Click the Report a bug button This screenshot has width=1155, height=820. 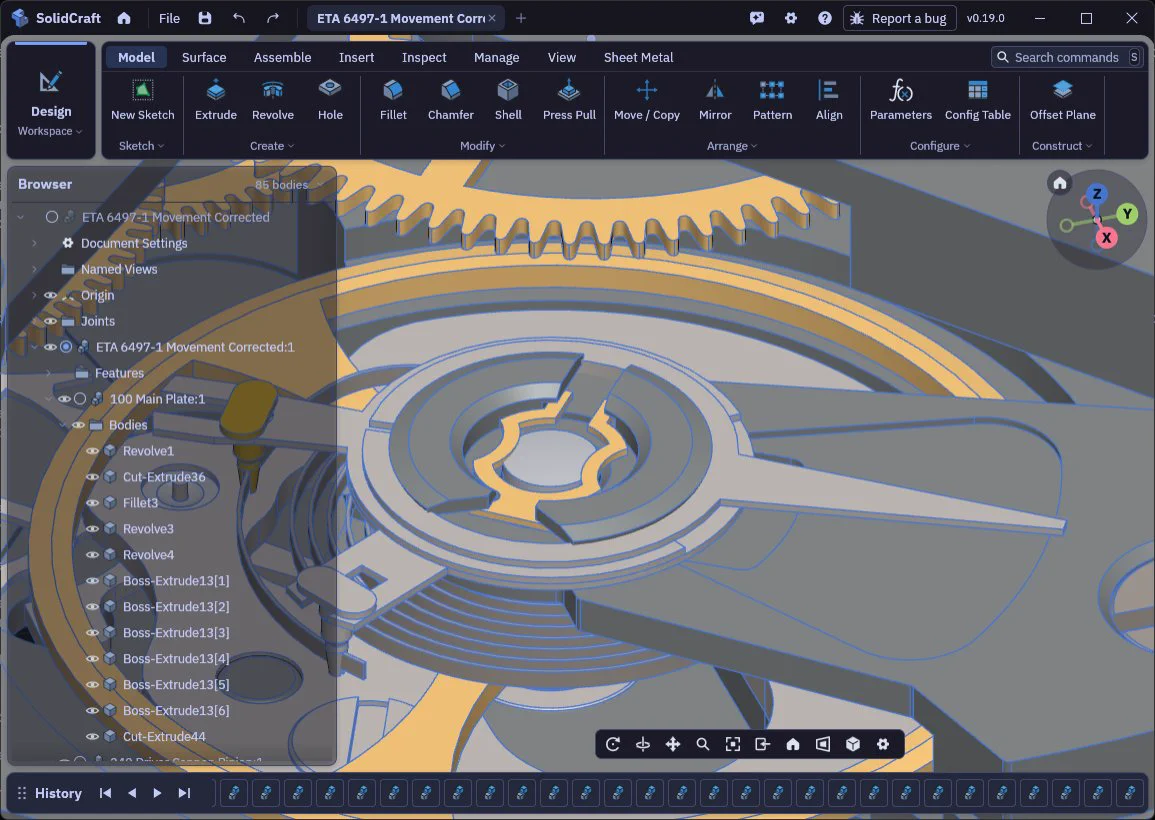[x=899, y=18]
